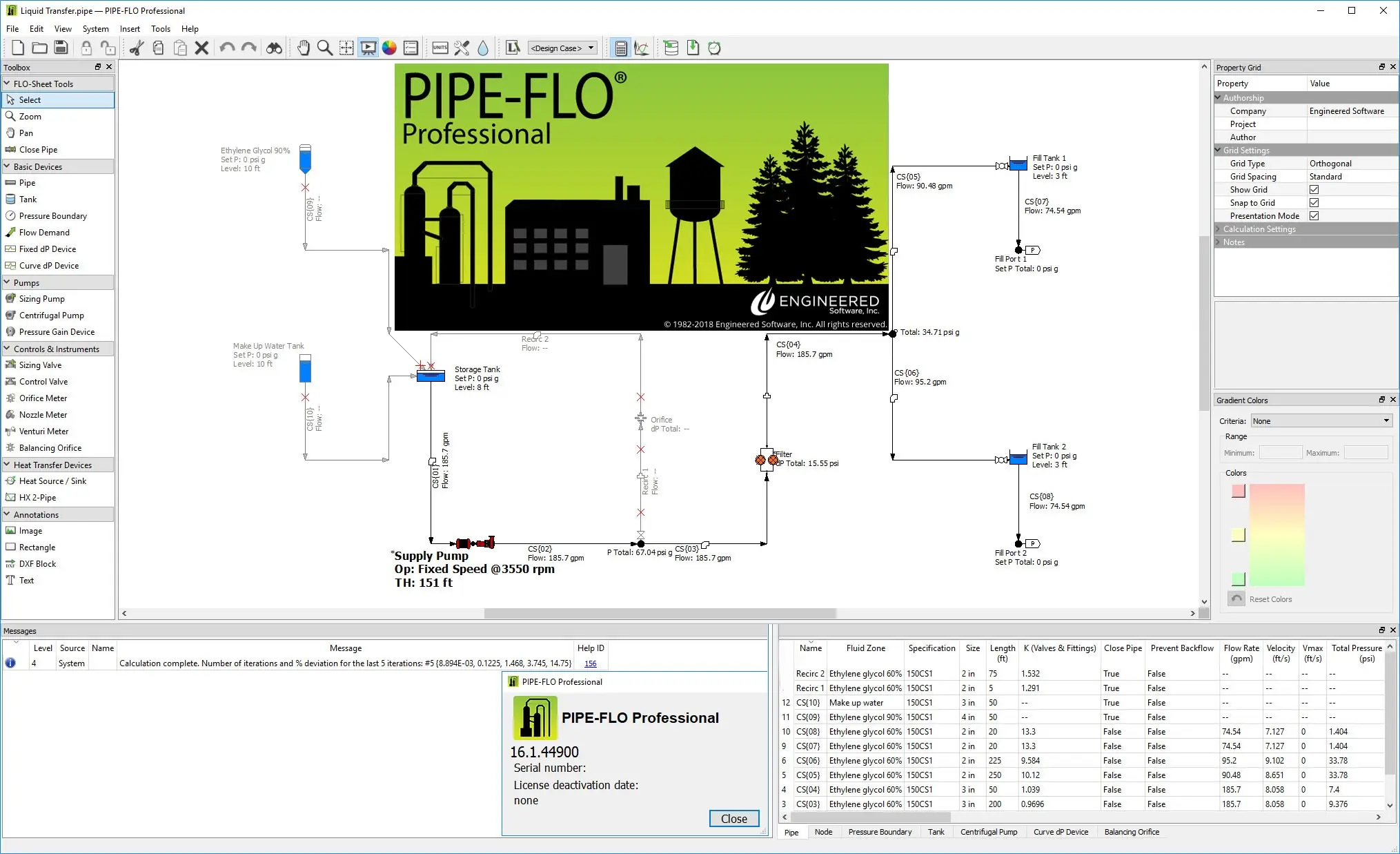Viewport: 1400px width, 854px height.
Task: Open the Insert menu
Action: click(x=130, y=29)
